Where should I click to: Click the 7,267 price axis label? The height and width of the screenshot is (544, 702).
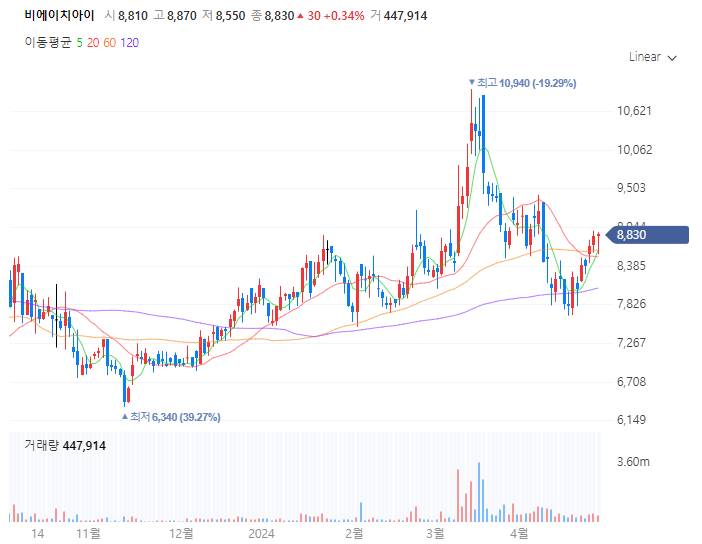632,343
